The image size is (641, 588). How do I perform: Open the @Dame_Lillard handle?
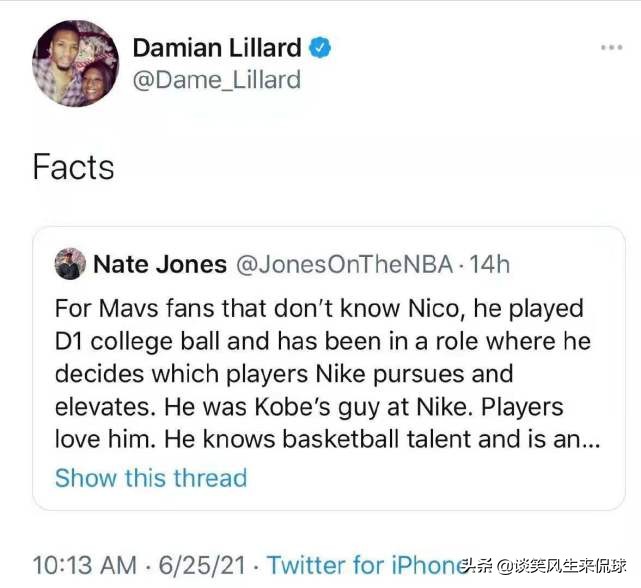pos(216,79)
